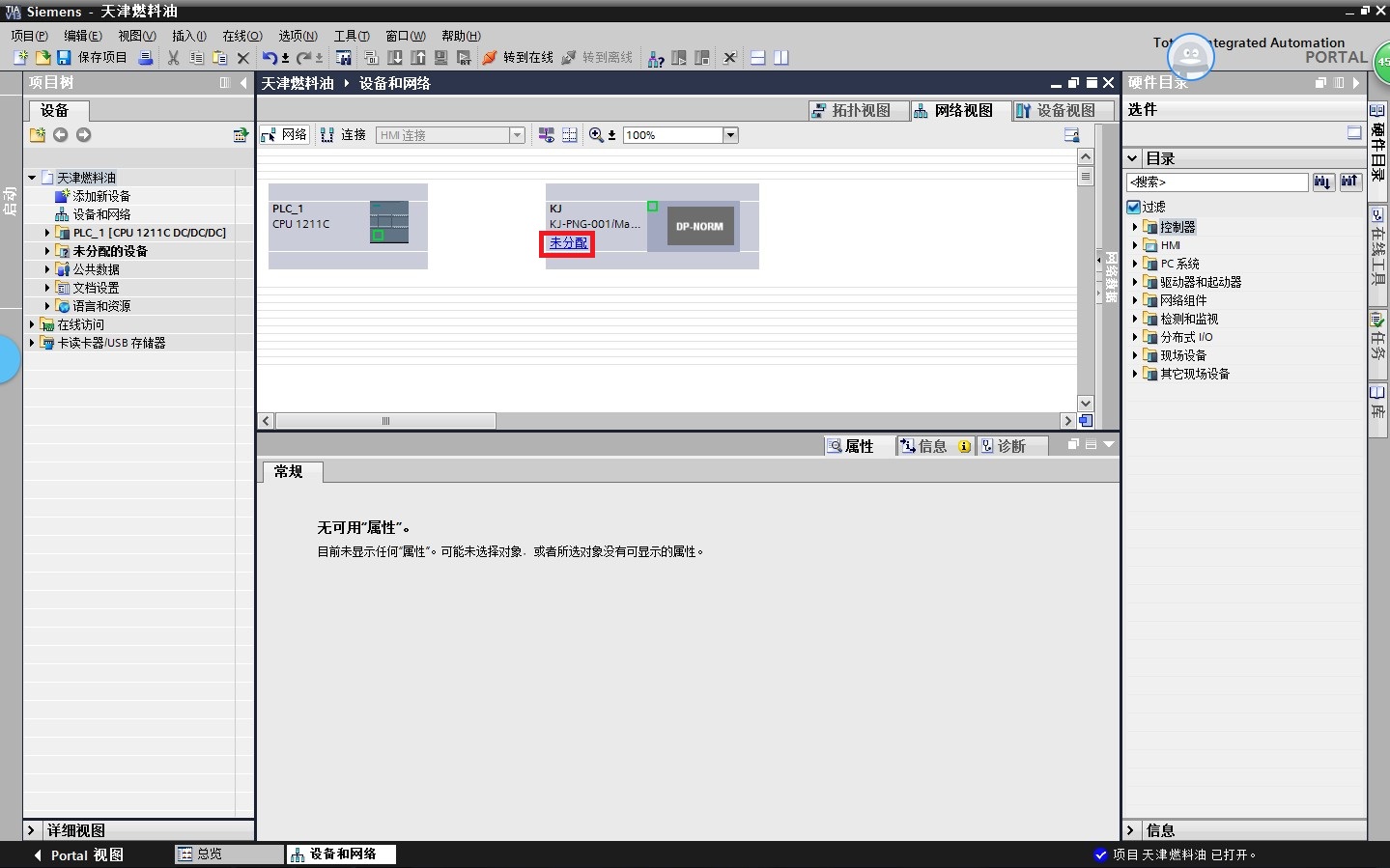Viewport: 1390px width, 868px height.
Task: Click 转到在线 go online button
Action: 518,58
